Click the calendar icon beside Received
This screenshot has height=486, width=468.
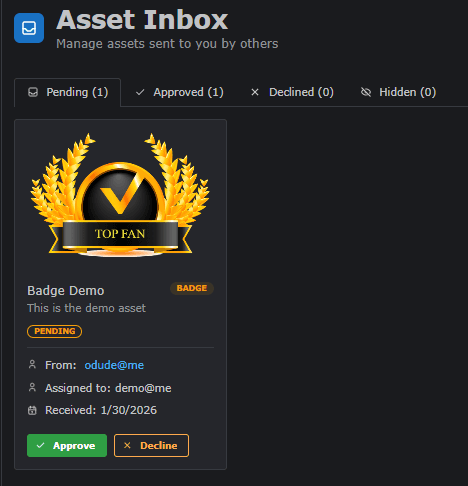click(x=32, y=410)
